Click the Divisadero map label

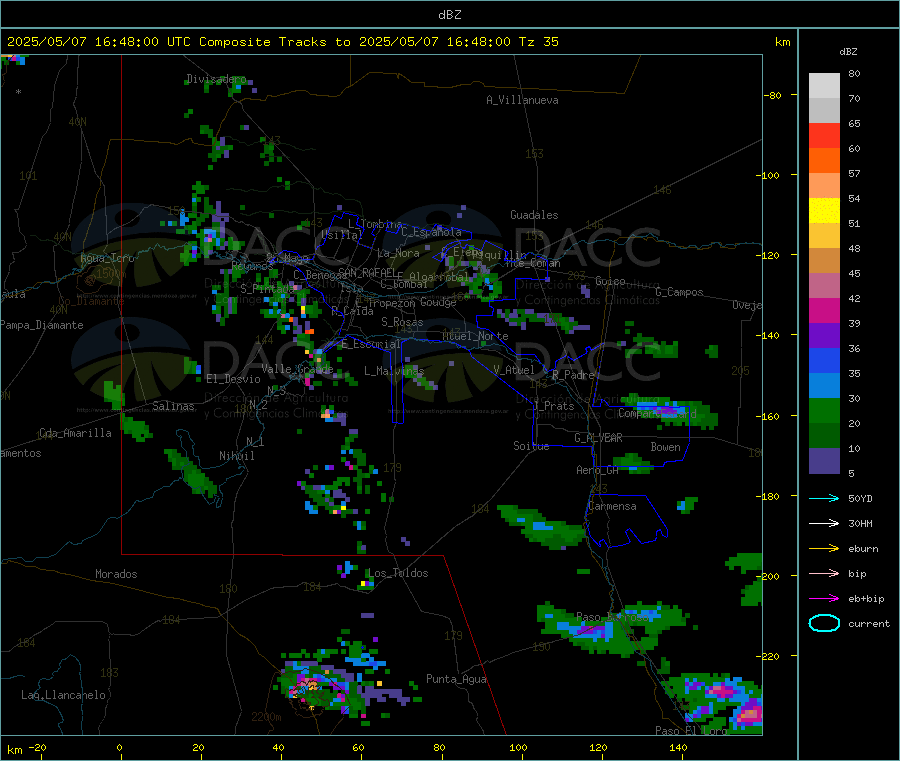click(x=216, y=79)
